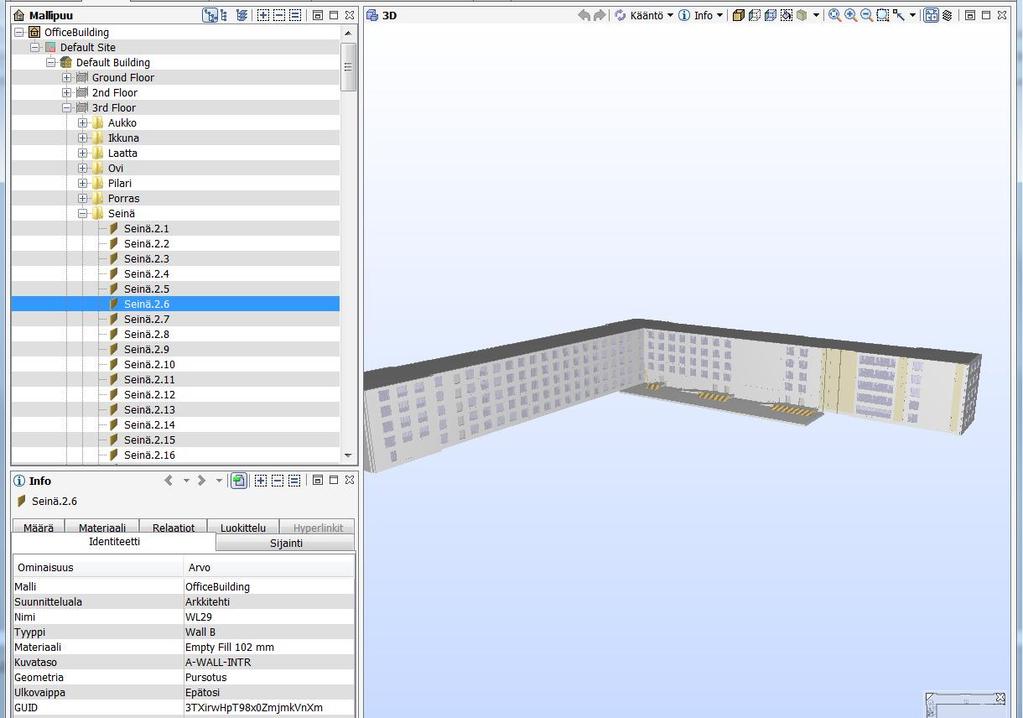Click the Arvo column header
The image size is (1023, 718).
(269, 567)
